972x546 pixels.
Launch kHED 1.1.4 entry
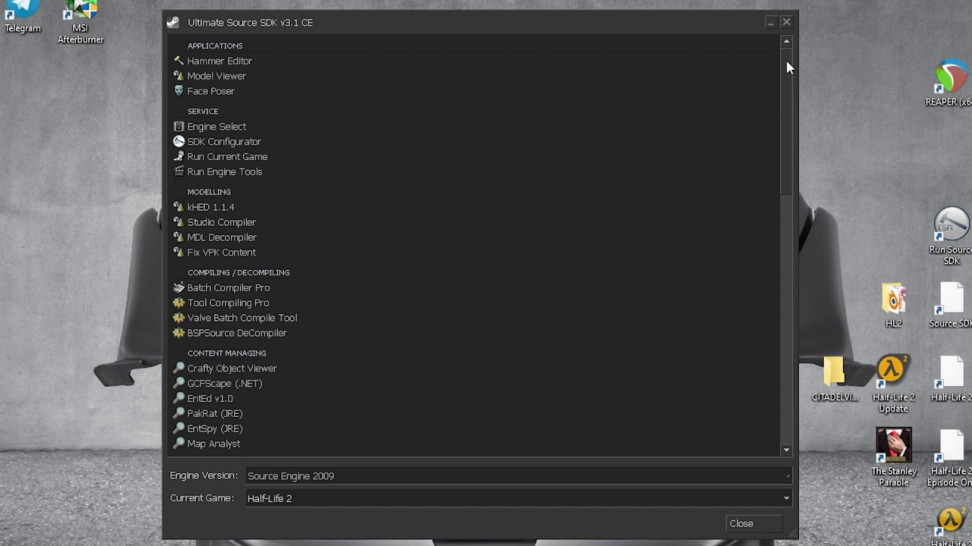(x=211, y=207)
